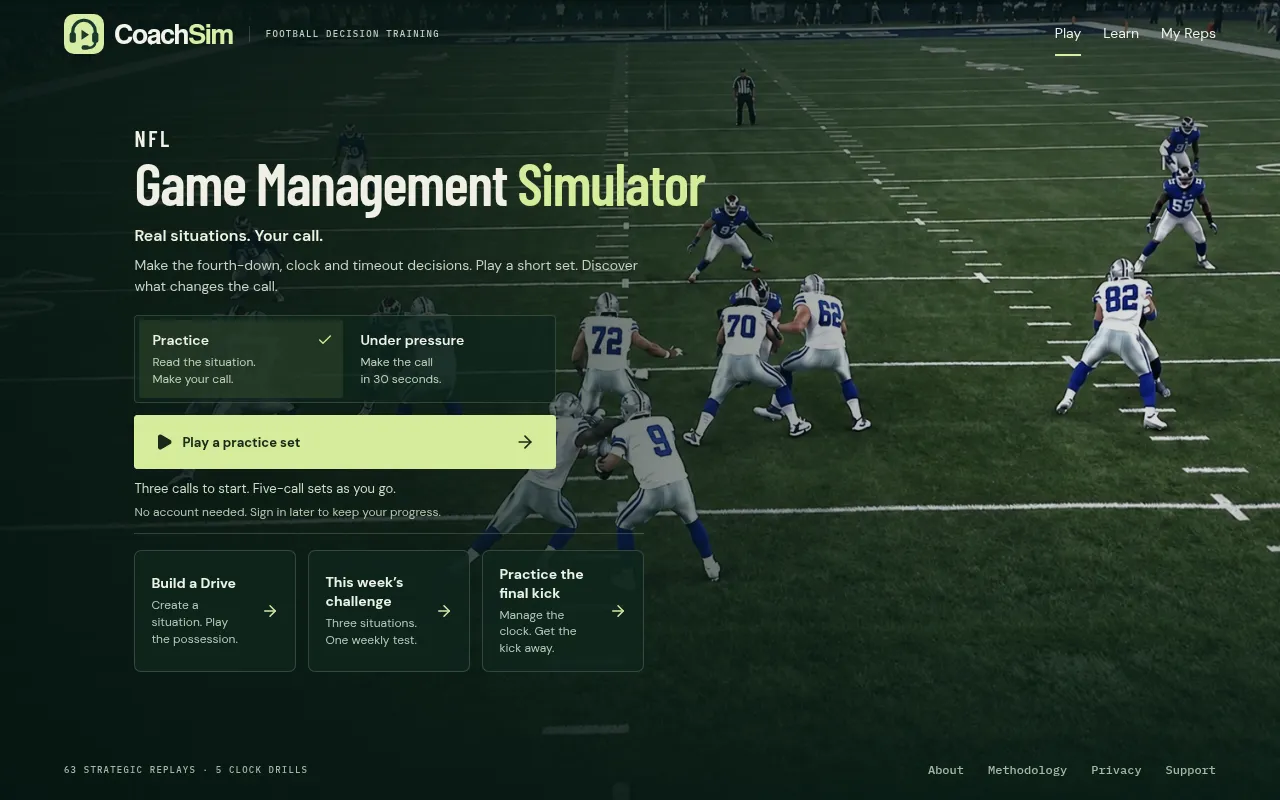Viewport: 1280px width, 800px height.
Task: Open the Build a Drive card
Action: click(x=215, y=611)
